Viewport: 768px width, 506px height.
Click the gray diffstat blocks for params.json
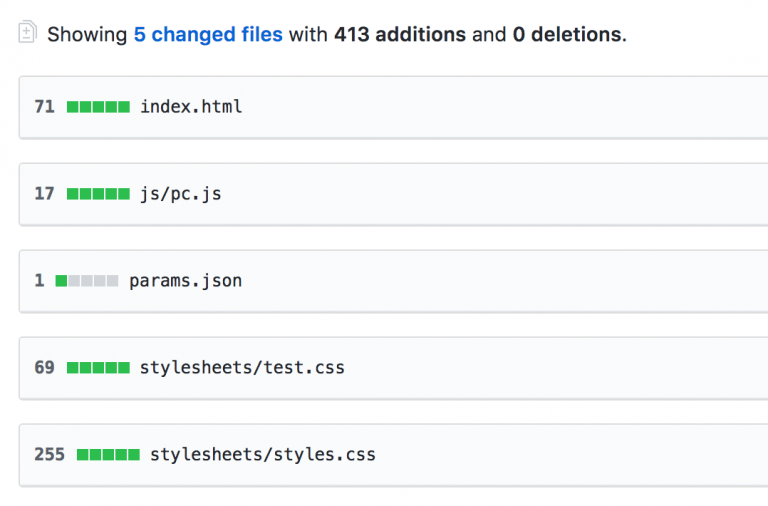[94, 281]
